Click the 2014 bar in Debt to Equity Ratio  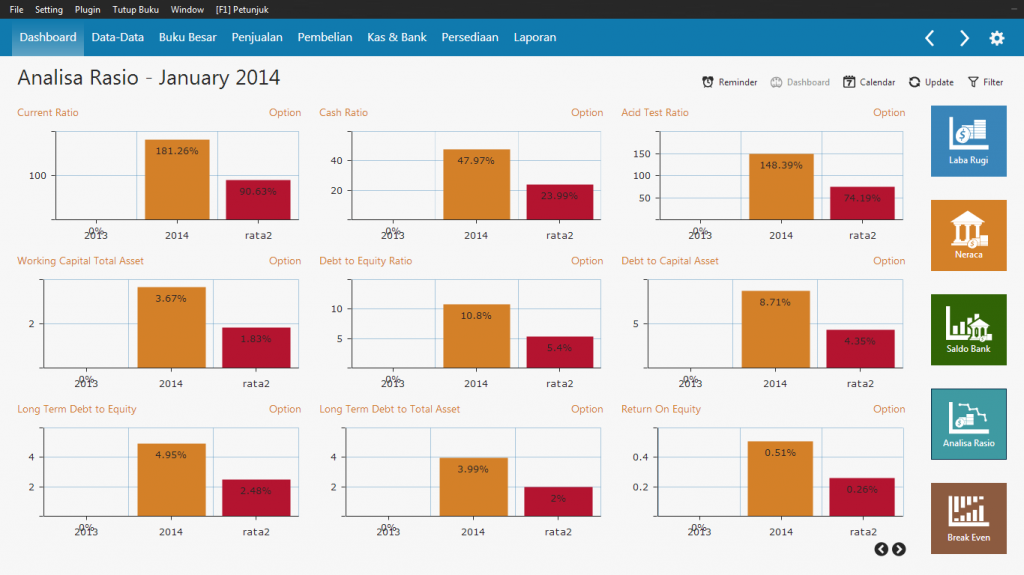pos(476,336)
